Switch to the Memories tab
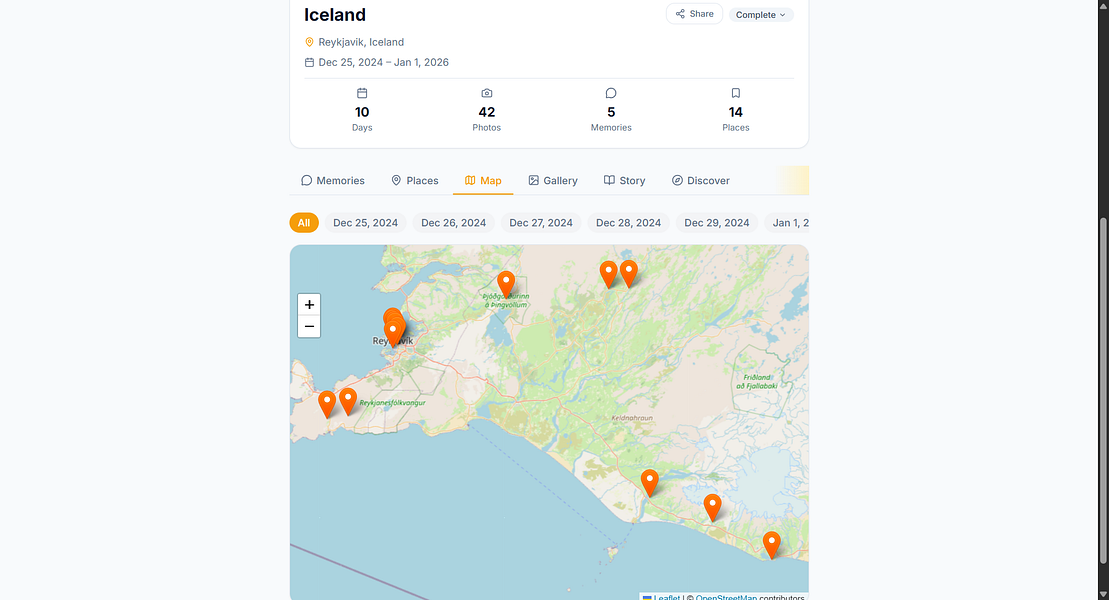1109x600 pixels. [x=332, y=180]
